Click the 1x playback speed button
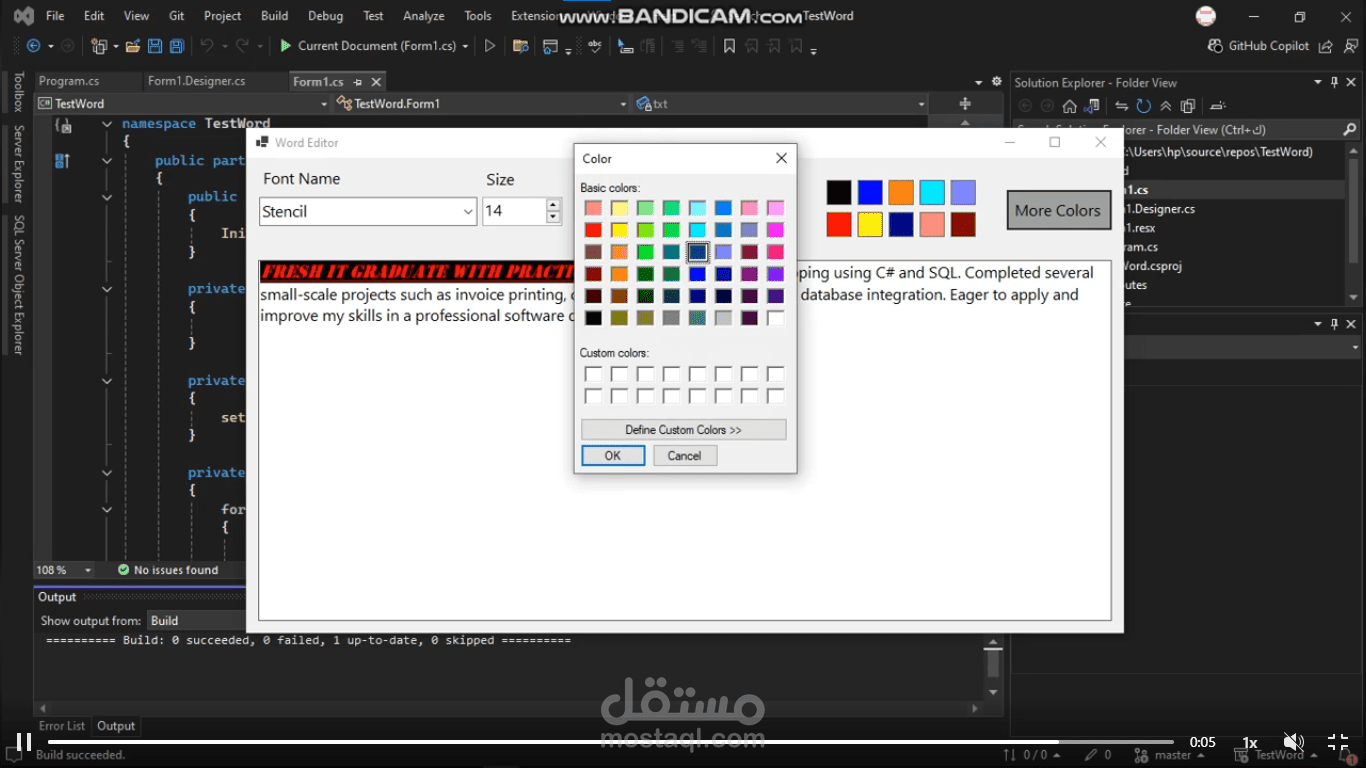This screenshot has height=768, width=1366. click(x=1249, y=742)
